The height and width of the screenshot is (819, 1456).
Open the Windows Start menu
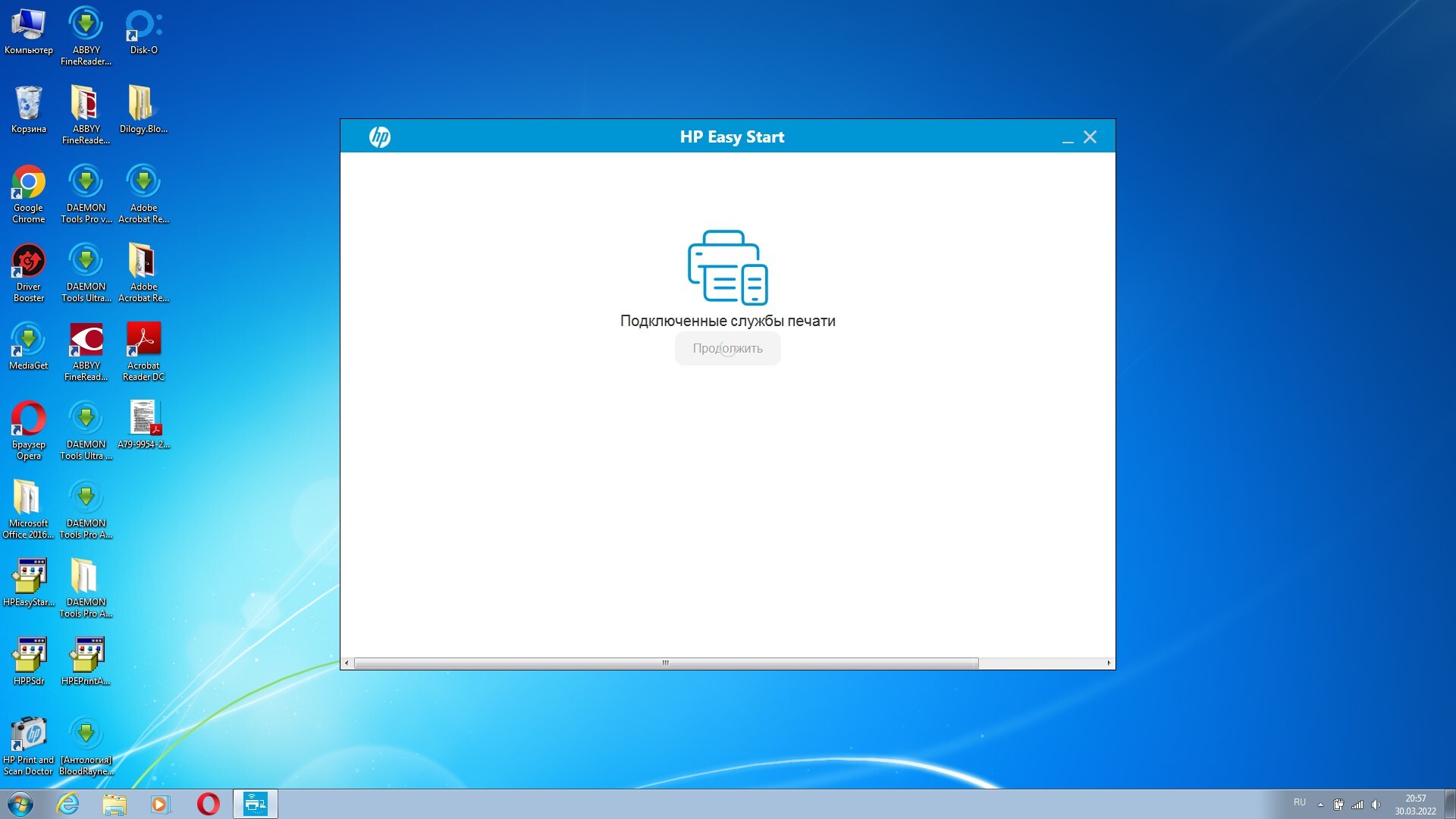pyautogui.click(x=20, y=804)
